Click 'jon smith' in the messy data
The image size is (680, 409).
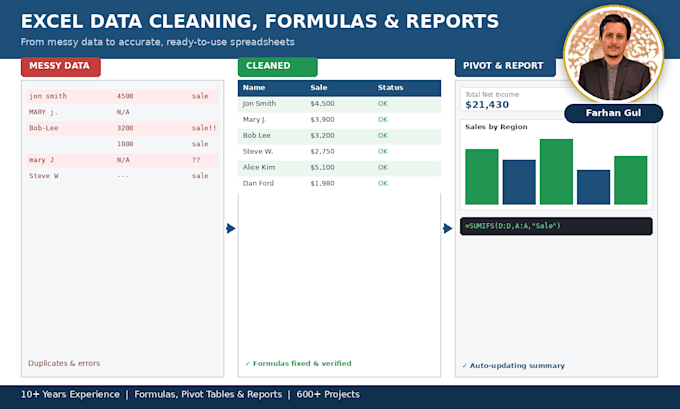[x=48, y=96]
